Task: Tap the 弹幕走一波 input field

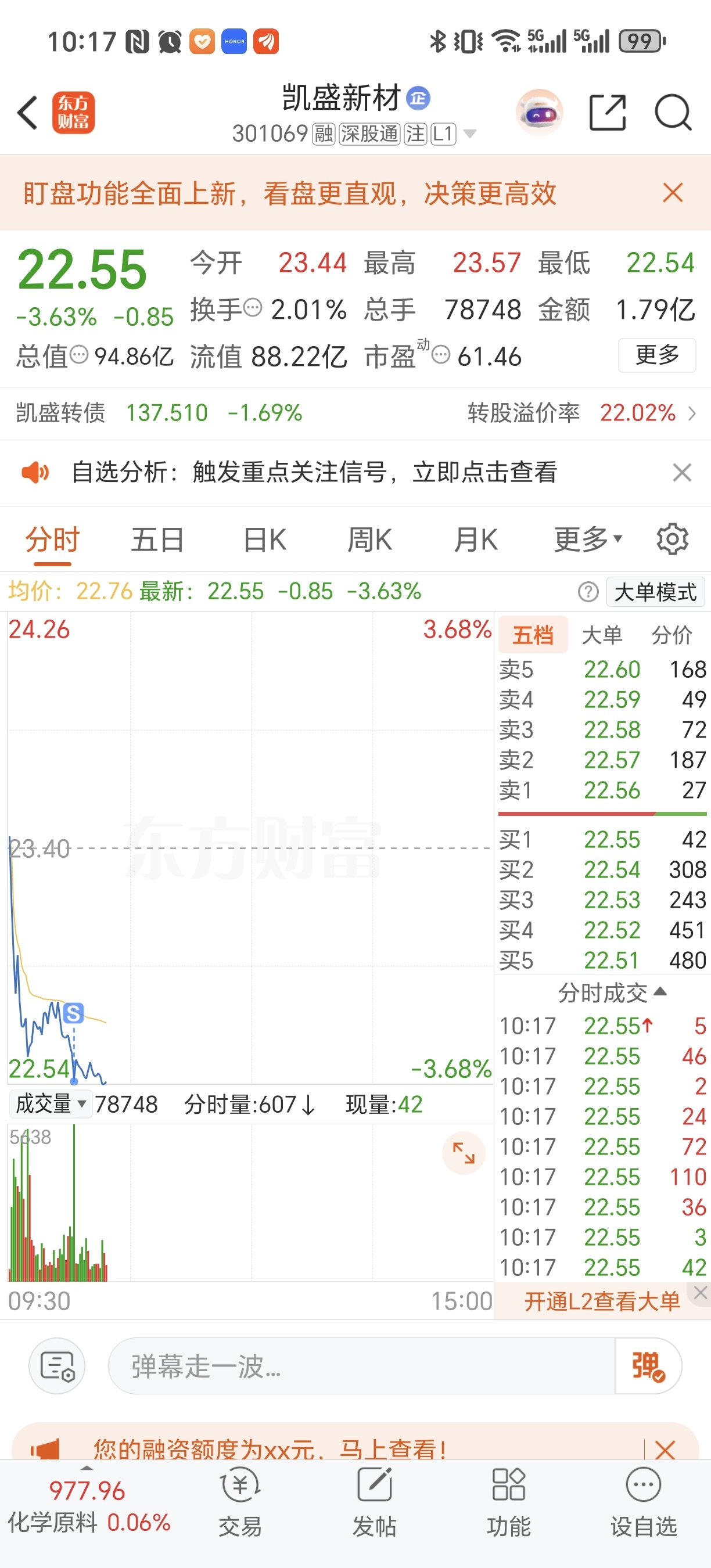Action: click(x=361, y=1366)
